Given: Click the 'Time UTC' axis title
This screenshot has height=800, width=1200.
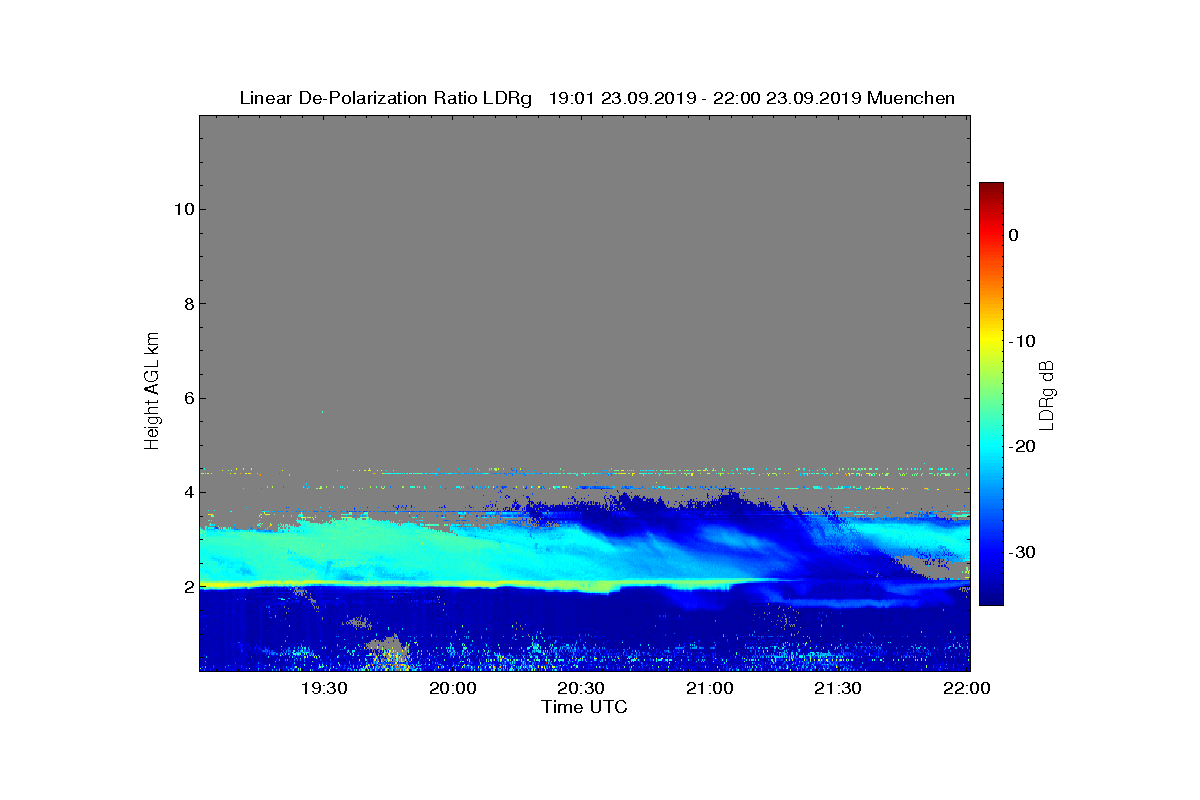Looking at the screenshot, I should 585,707.
